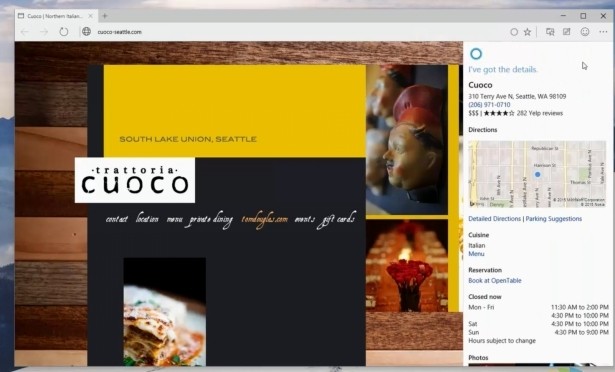Click the Sat hours row

(x=538, y=324)
